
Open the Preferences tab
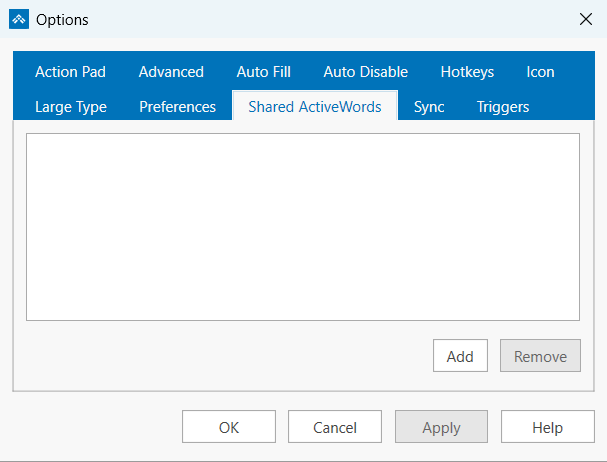point(177,107)
